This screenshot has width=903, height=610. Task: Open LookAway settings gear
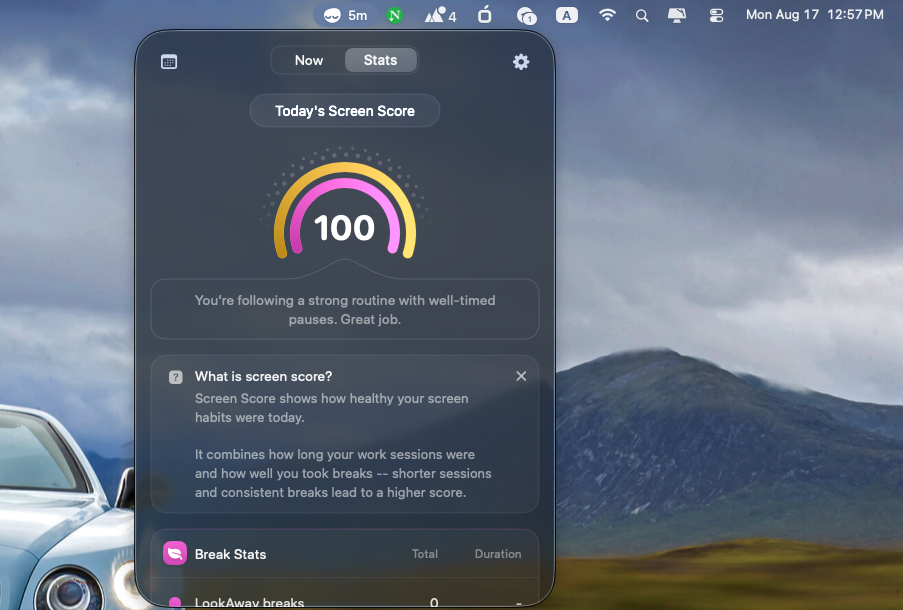521,62
